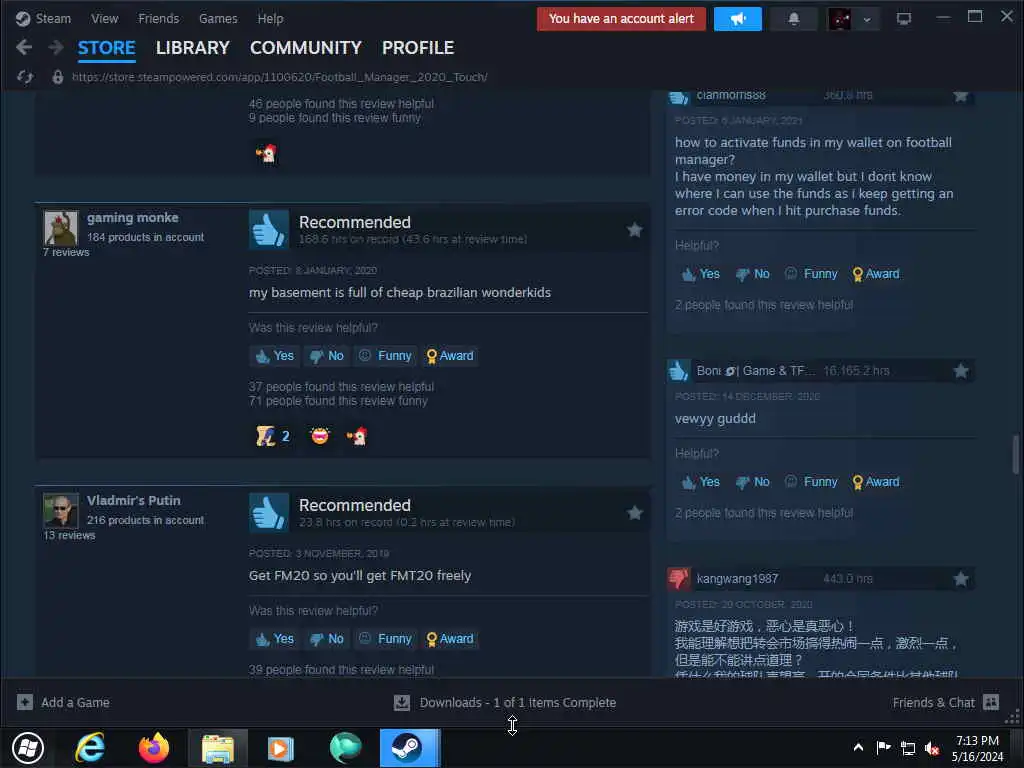Mark Vladmir's Putin review as Funny
Viewport: 1024px width, 768px height.
(x=385, y=639)
